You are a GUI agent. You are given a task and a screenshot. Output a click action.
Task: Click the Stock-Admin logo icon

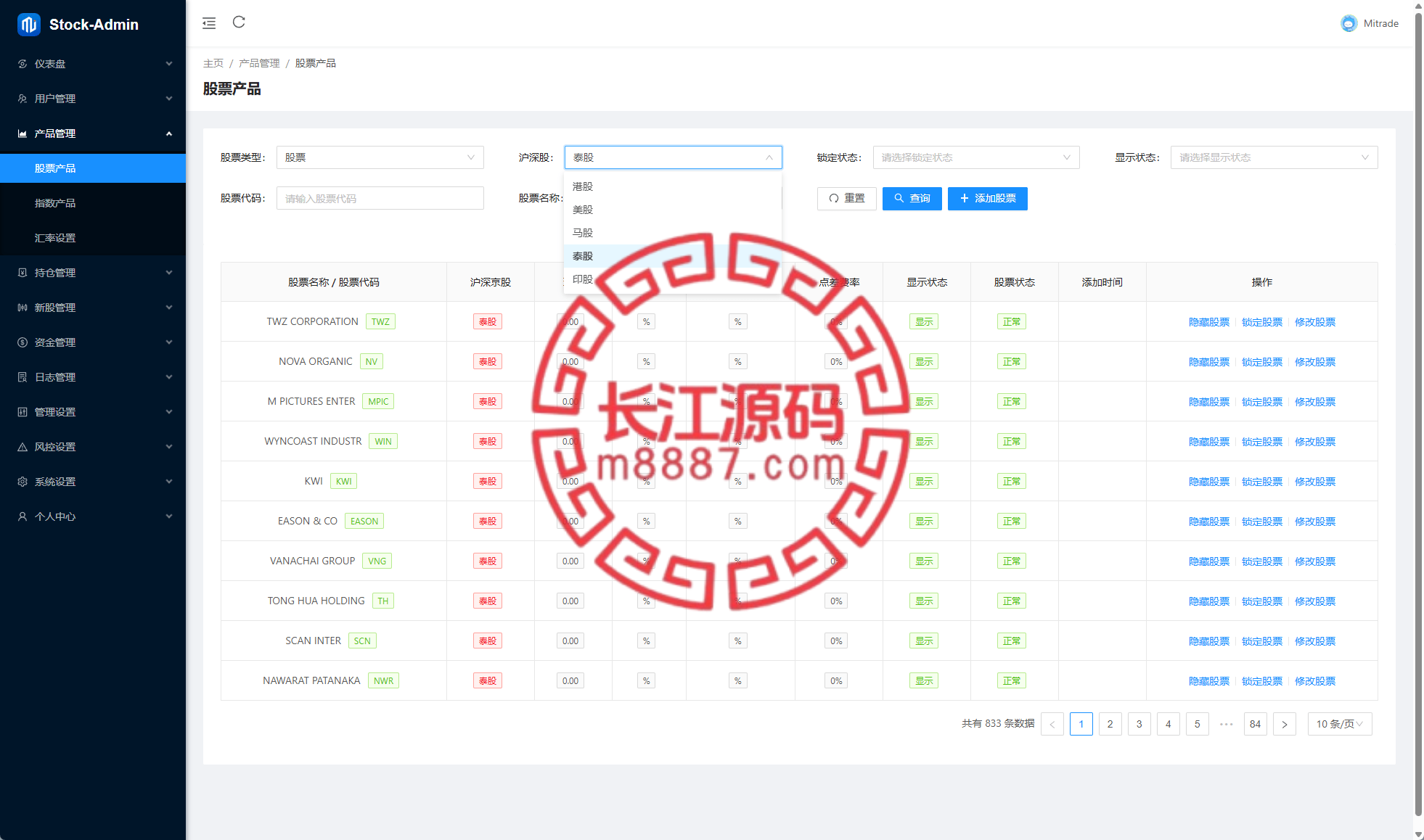(29, 25)
